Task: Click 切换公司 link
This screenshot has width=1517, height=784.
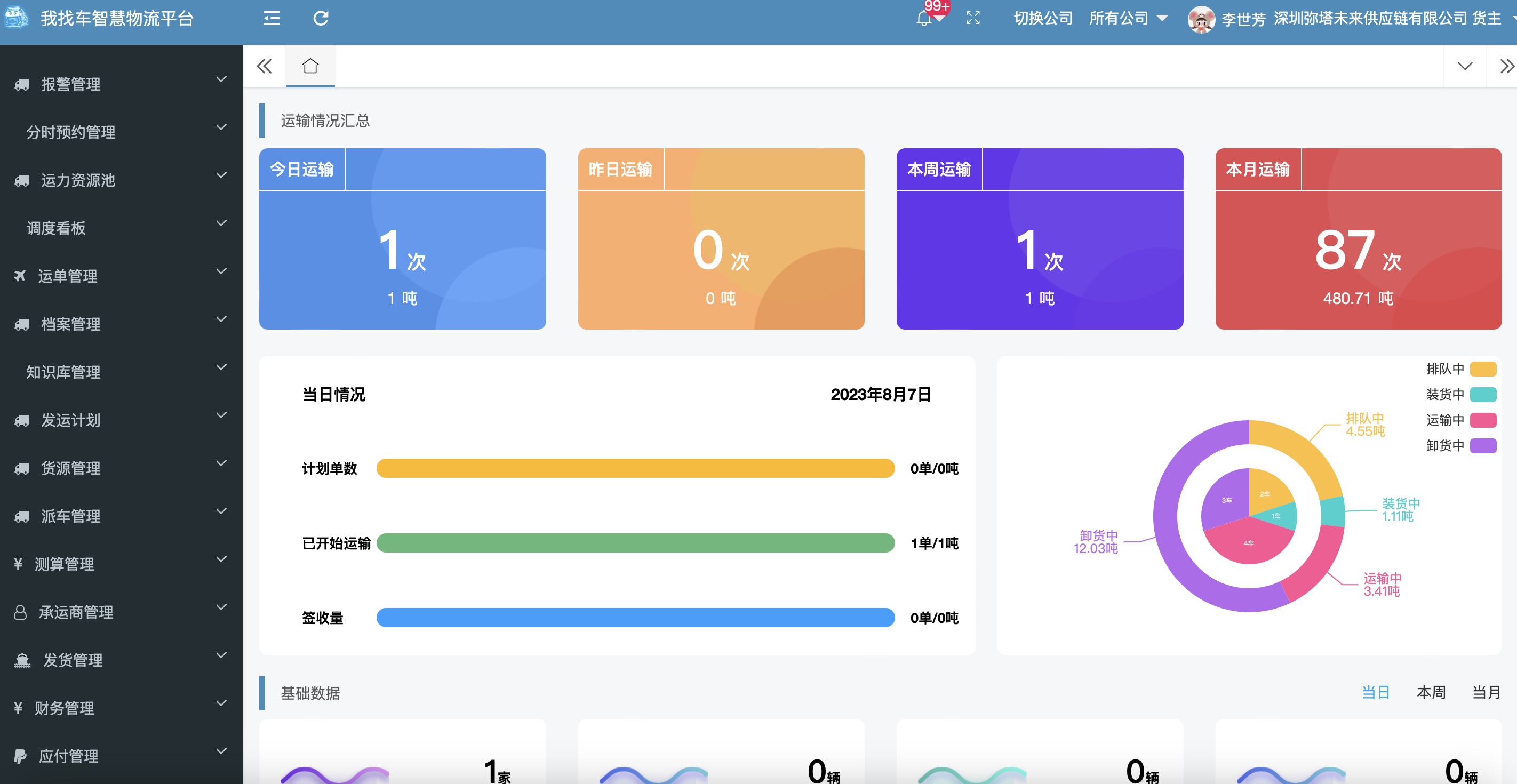Action: click(1043, 18)
